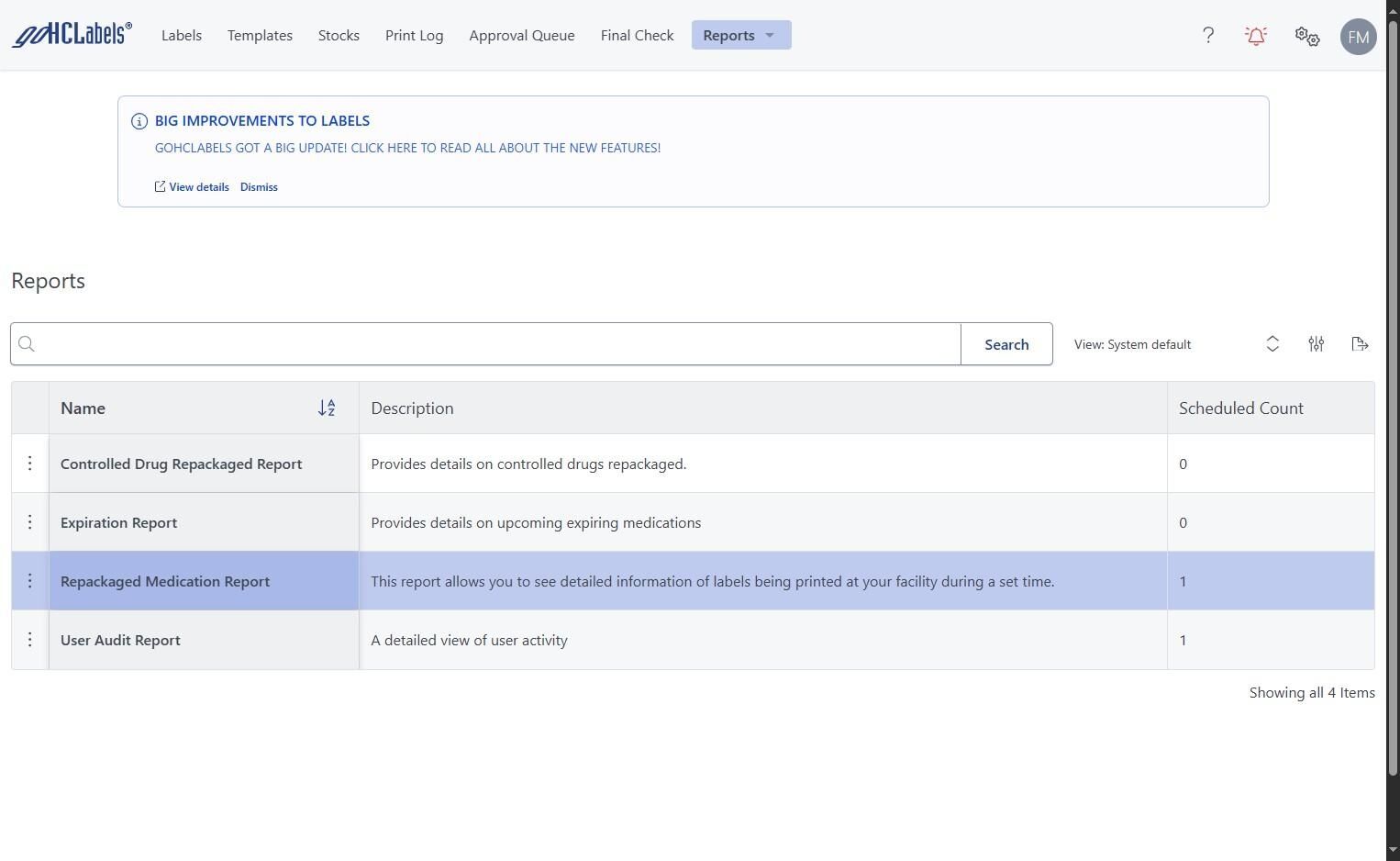Open the Approval Queue page
The image size is (1400, 861).
(x=521, y=36)
